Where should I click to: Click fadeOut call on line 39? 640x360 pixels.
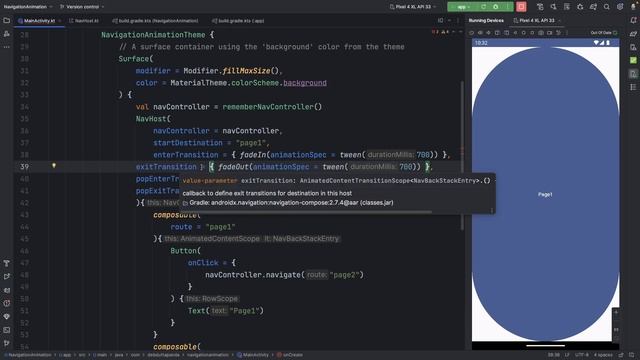click(x=233, y=167)
